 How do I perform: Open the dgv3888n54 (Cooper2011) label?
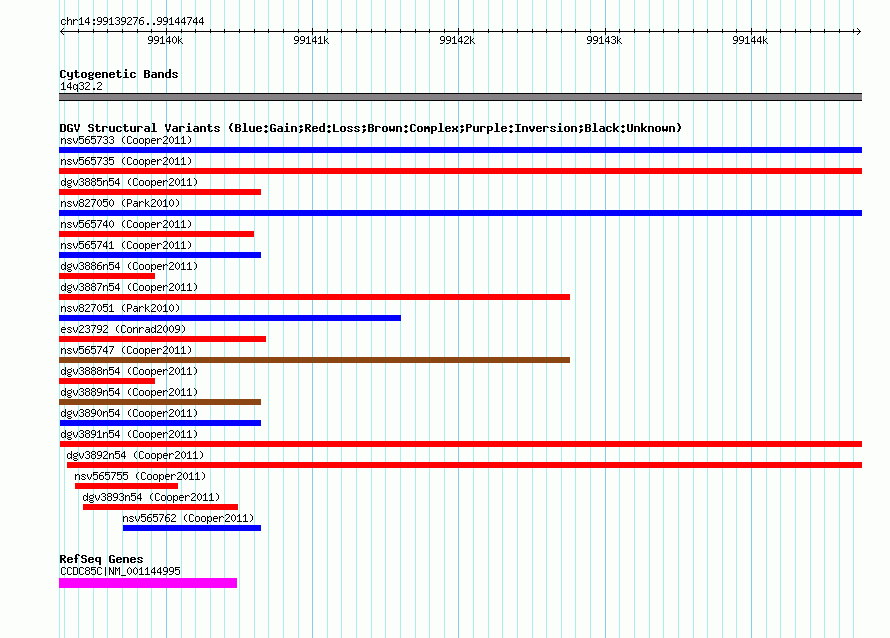click(129, 371)
